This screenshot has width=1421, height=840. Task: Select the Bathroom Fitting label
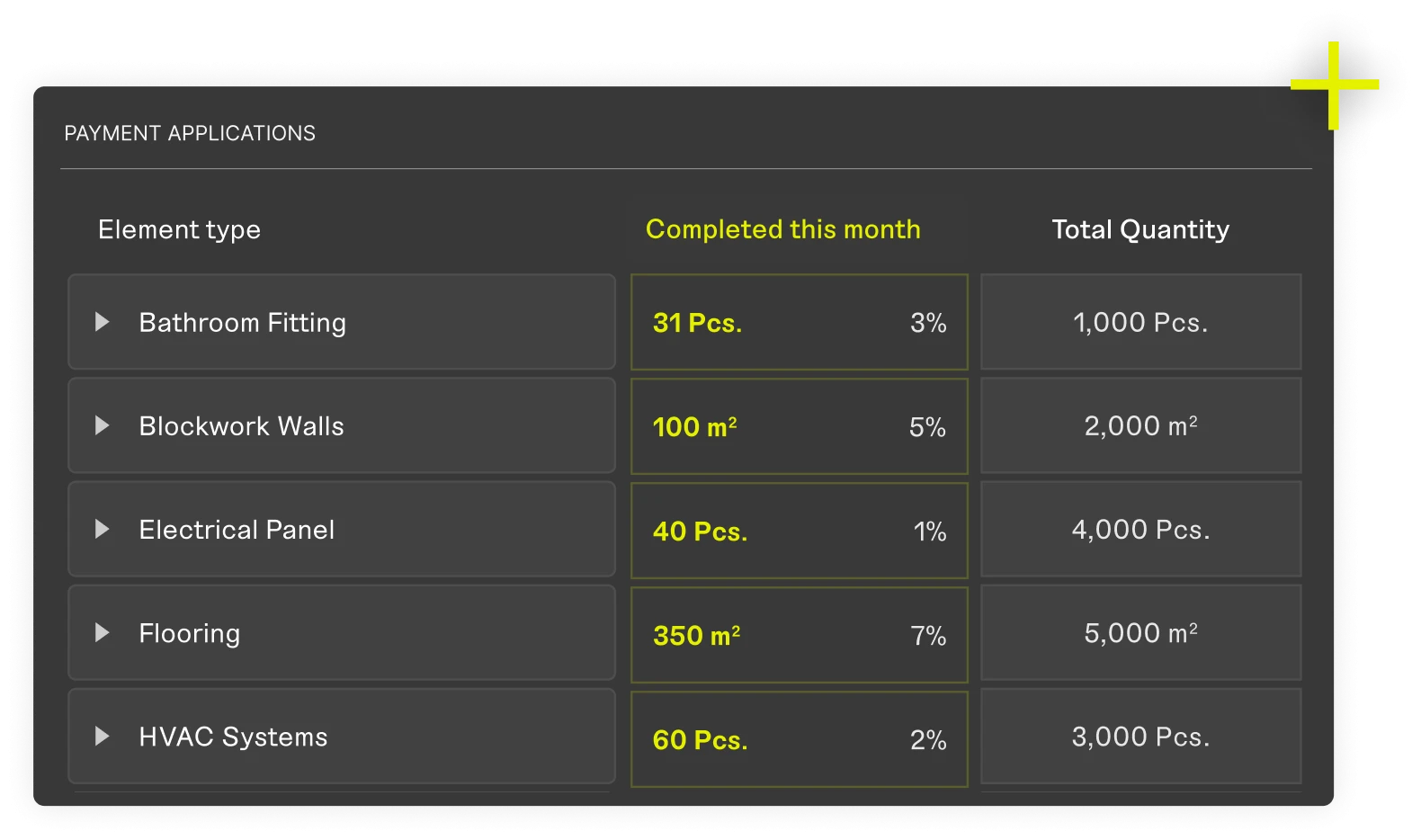pyautogui.click(x=242, y=323)
